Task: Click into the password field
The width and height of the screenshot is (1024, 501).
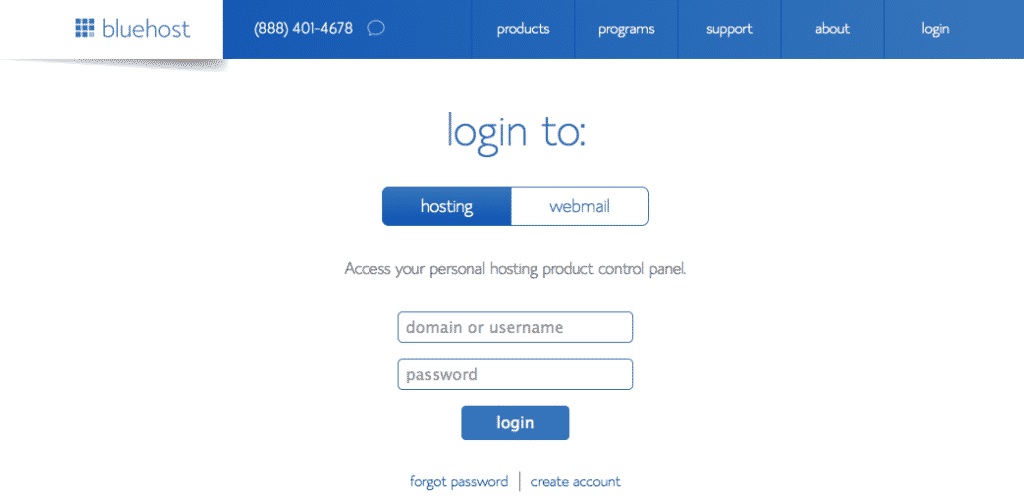Action: pos(515,375)
